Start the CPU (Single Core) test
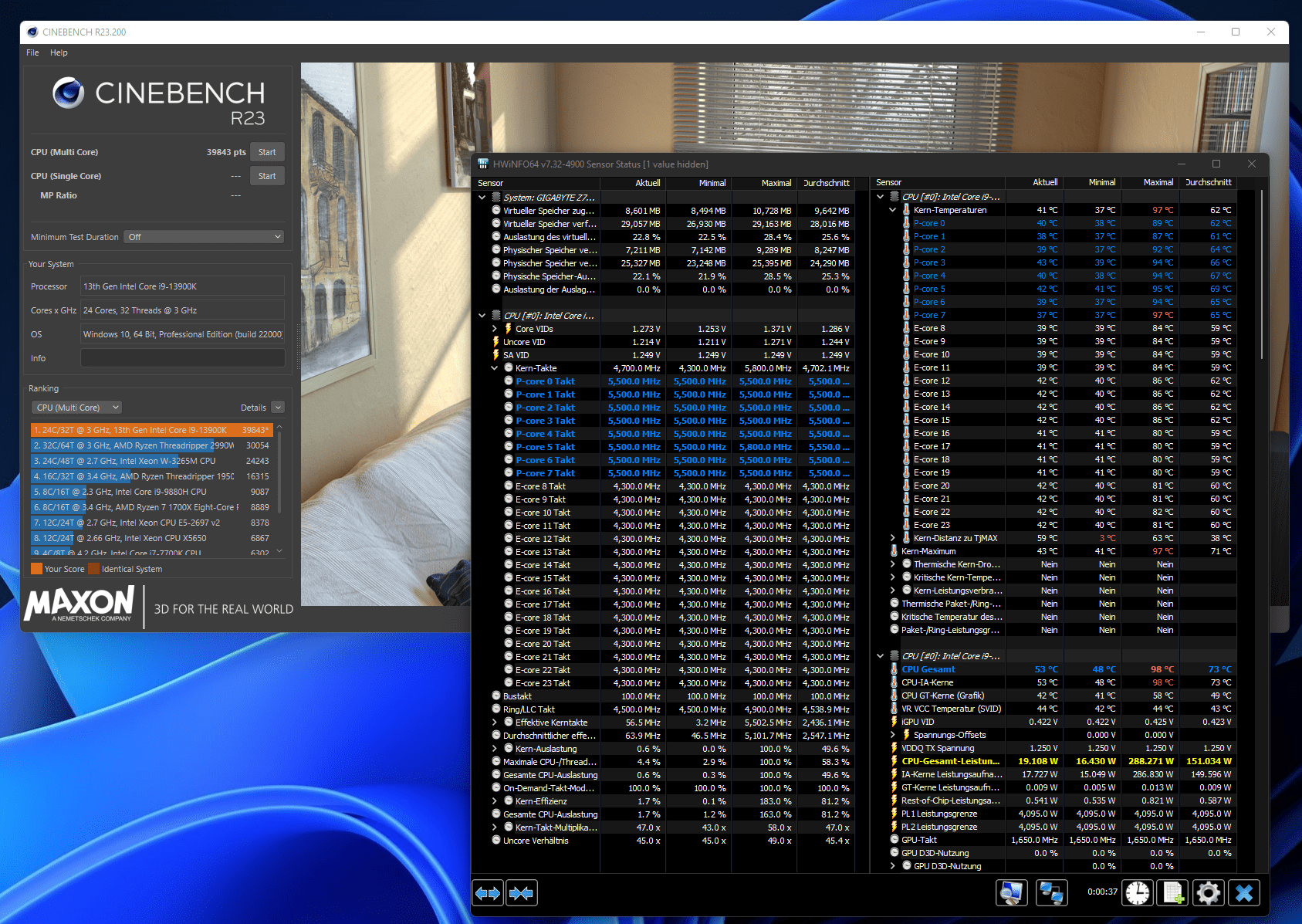1302x924 pixels. click(x=267, y=176)
